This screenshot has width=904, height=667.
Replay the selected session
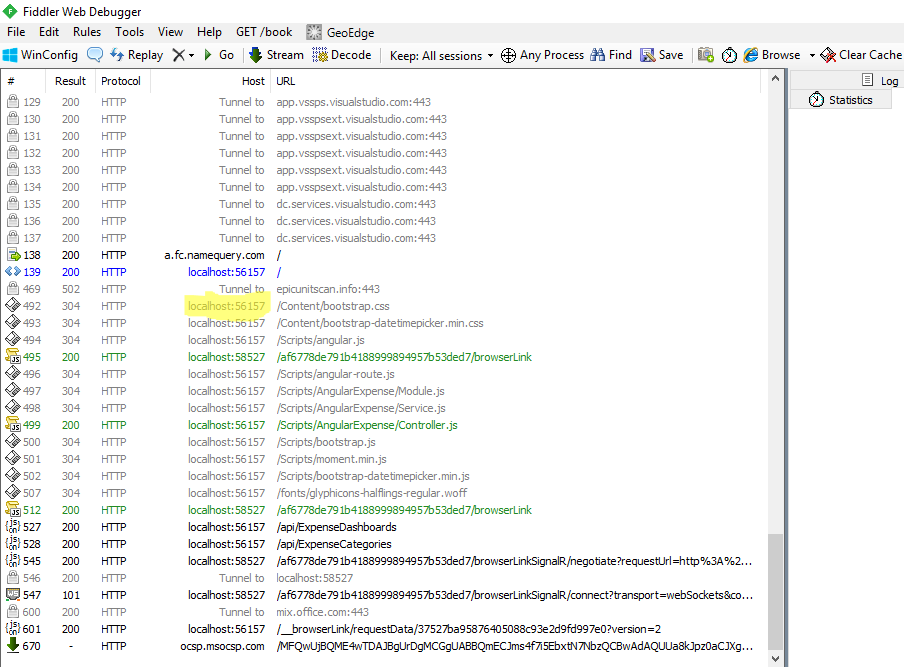(137, 55)
